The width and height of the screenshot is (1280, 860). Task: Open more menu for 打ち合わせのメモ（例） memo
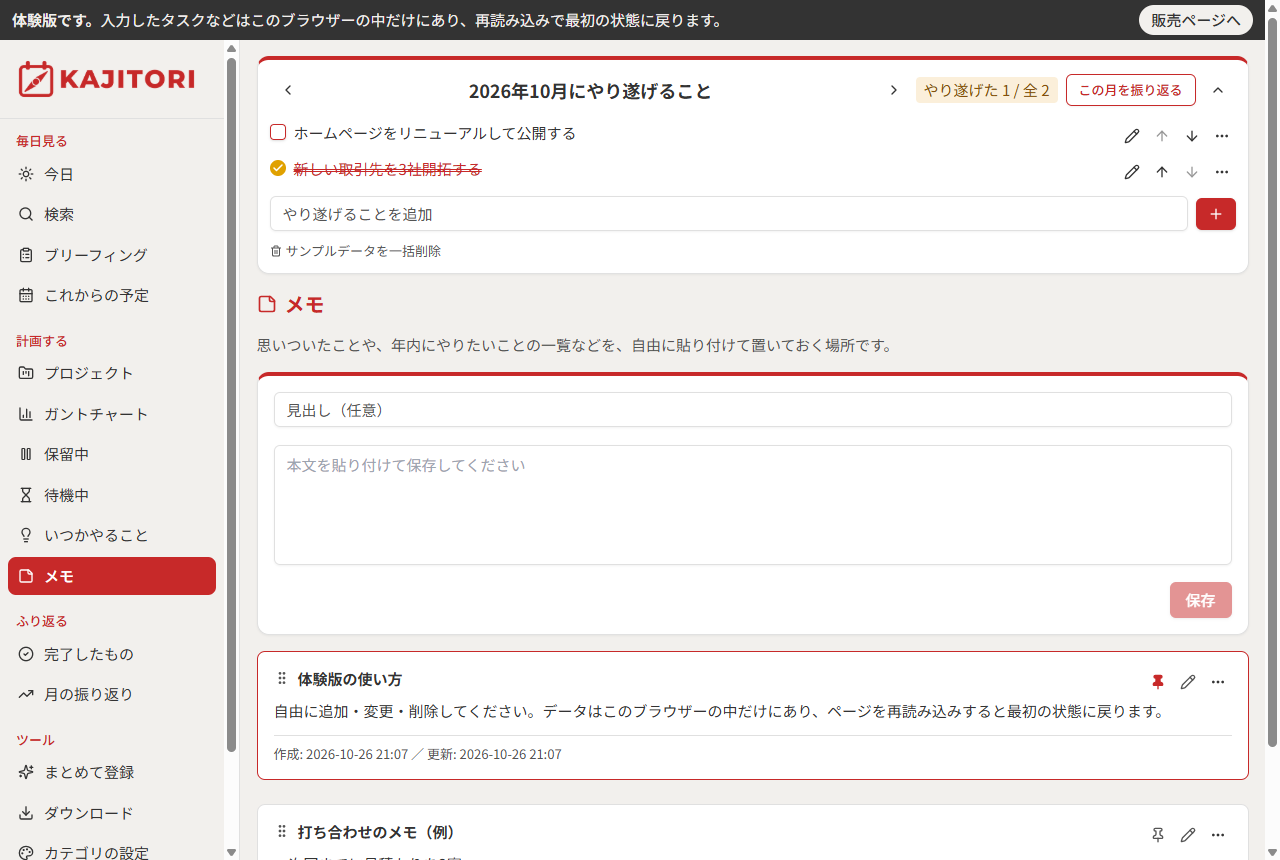pyautogui.click(x=1218, y=835)
